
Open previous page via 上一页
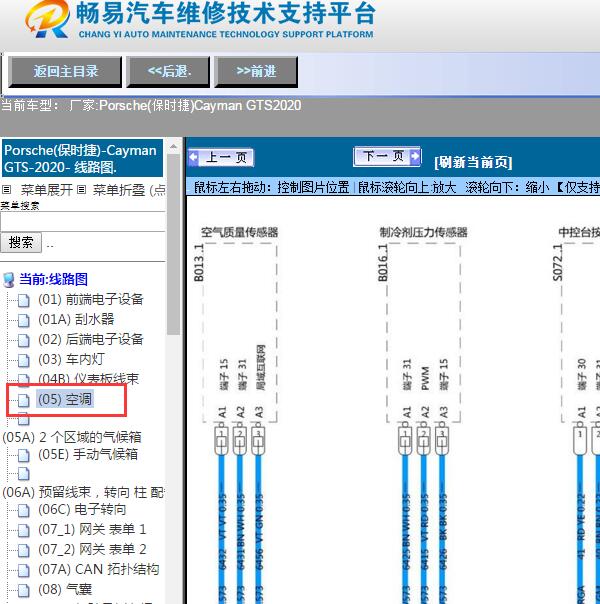[x=221, y=158]
